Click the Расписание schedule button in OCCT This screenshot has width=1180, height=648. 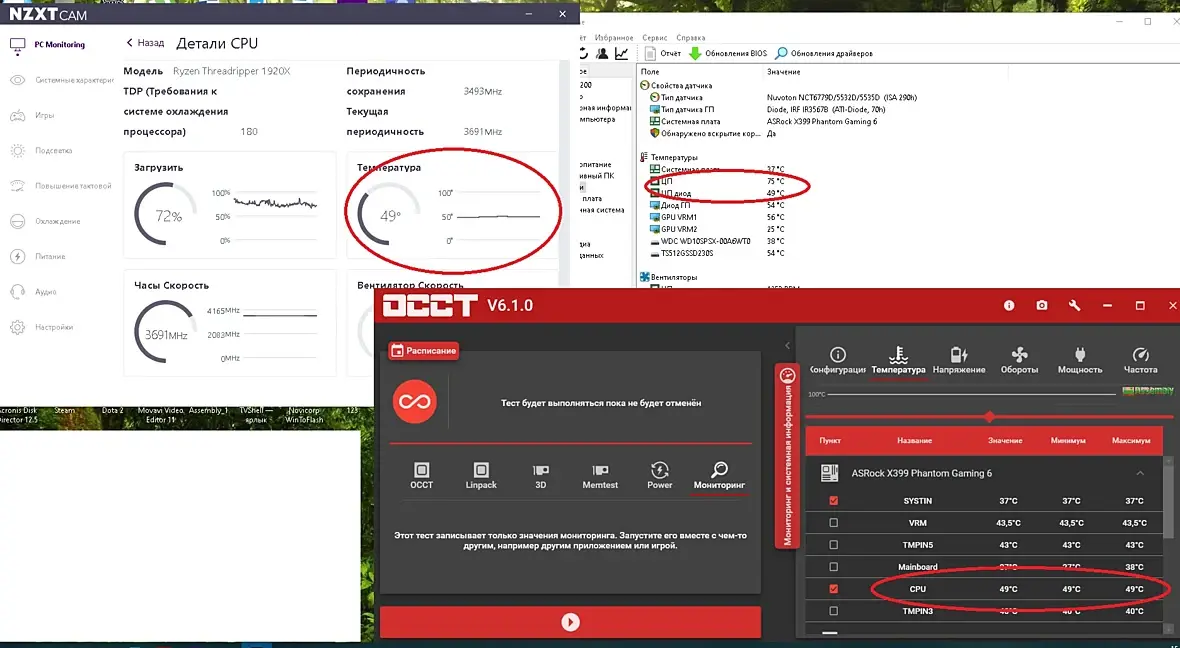click(424, 351)
